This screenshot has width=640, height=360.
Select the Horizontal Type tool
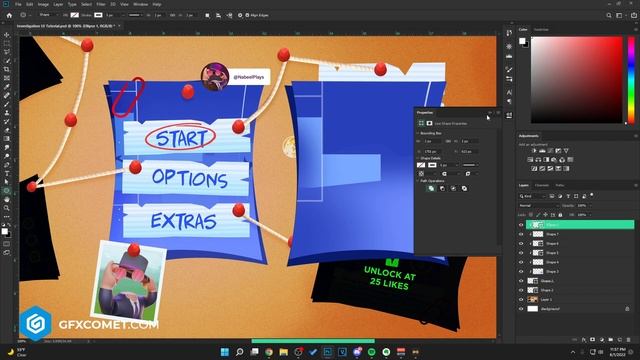click(7, 173)
